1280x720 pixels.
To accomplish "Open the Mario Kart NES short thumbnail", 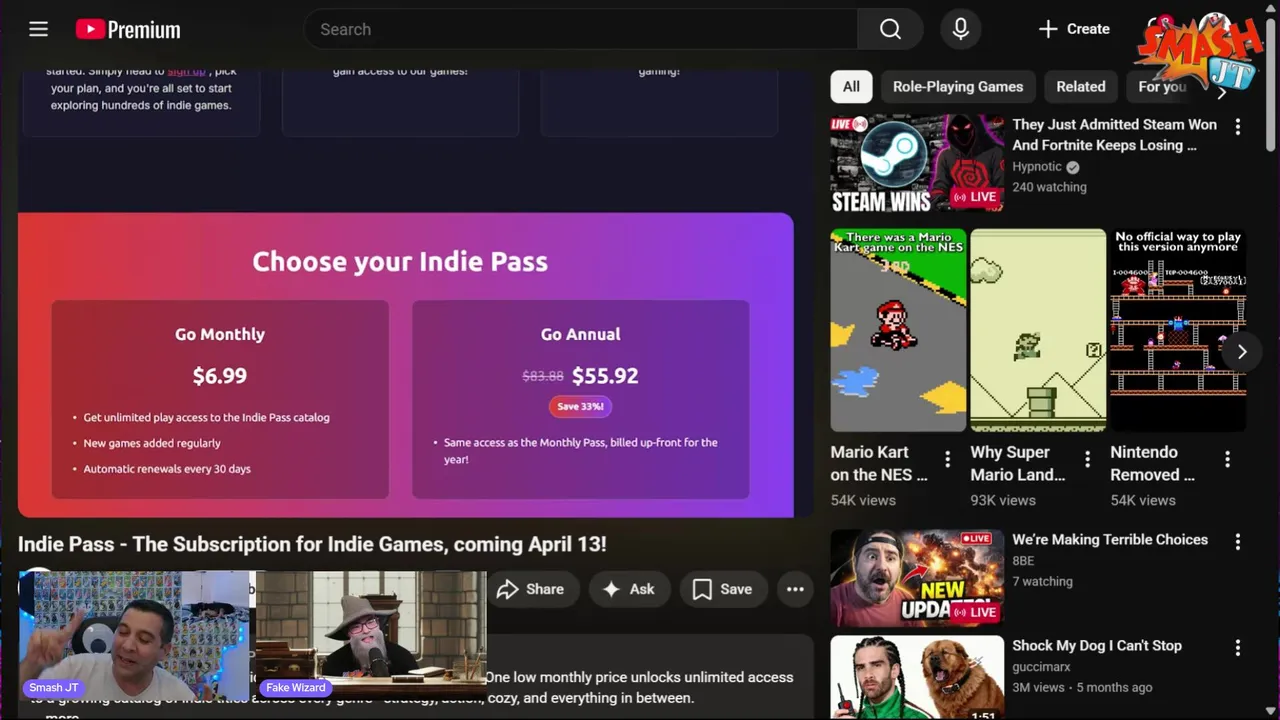I will tap(898, 330).
